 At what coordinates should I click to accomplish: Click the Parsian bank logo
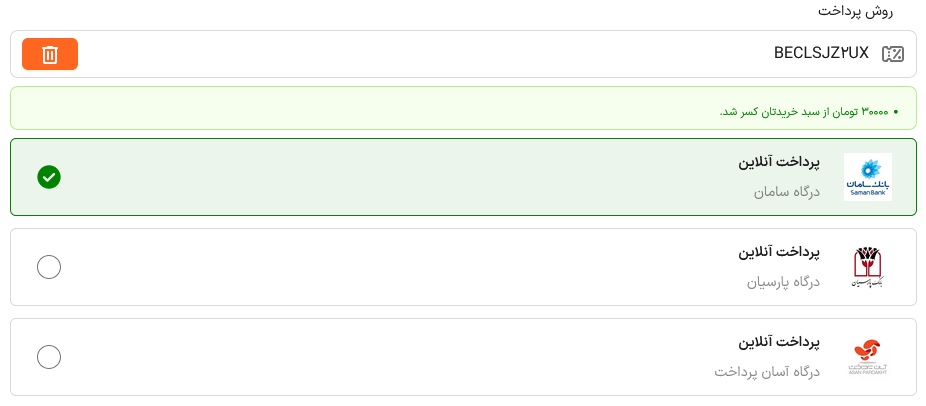(867, 267)
